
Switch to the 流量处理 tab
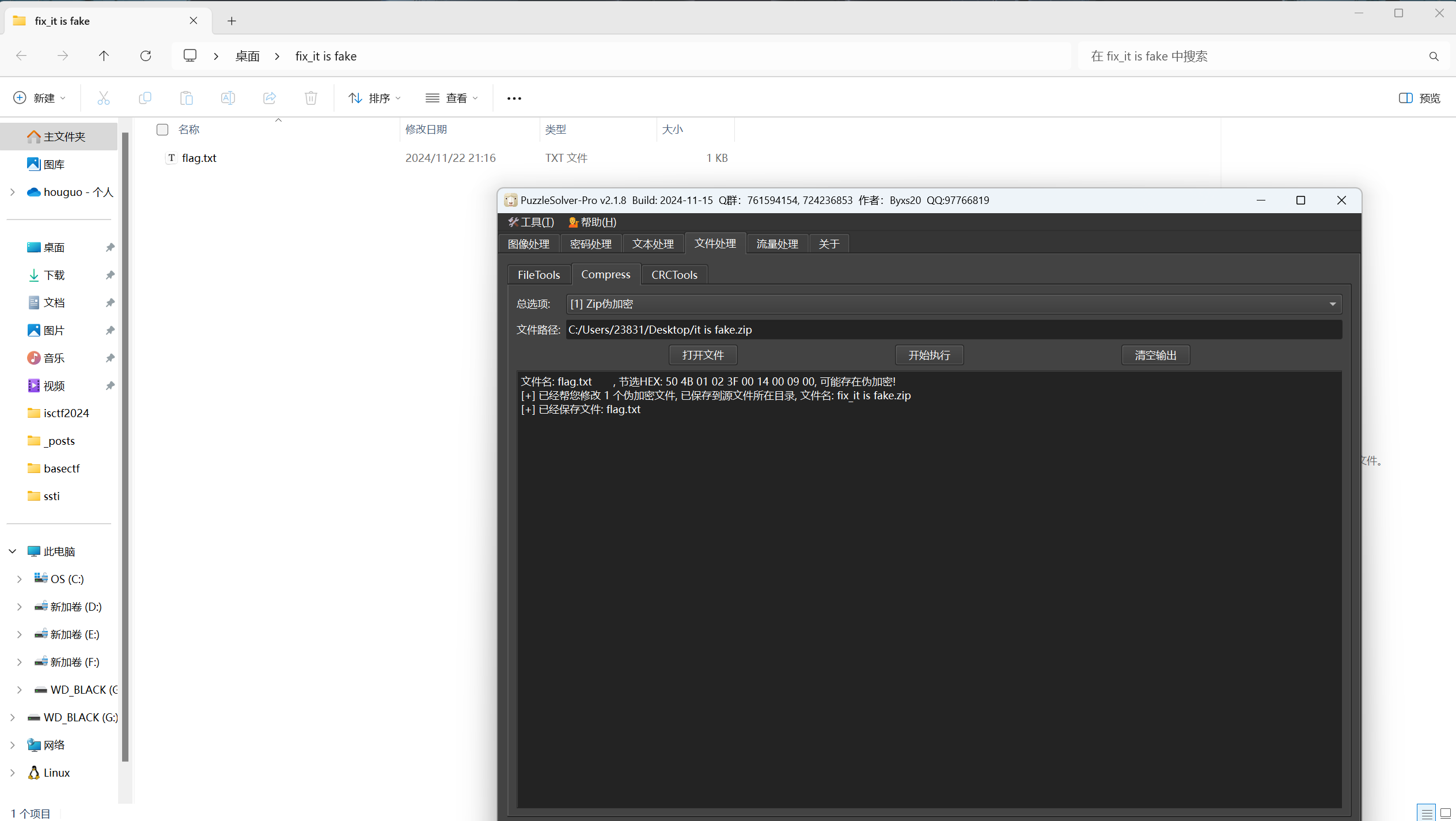(x=778, y=244)
